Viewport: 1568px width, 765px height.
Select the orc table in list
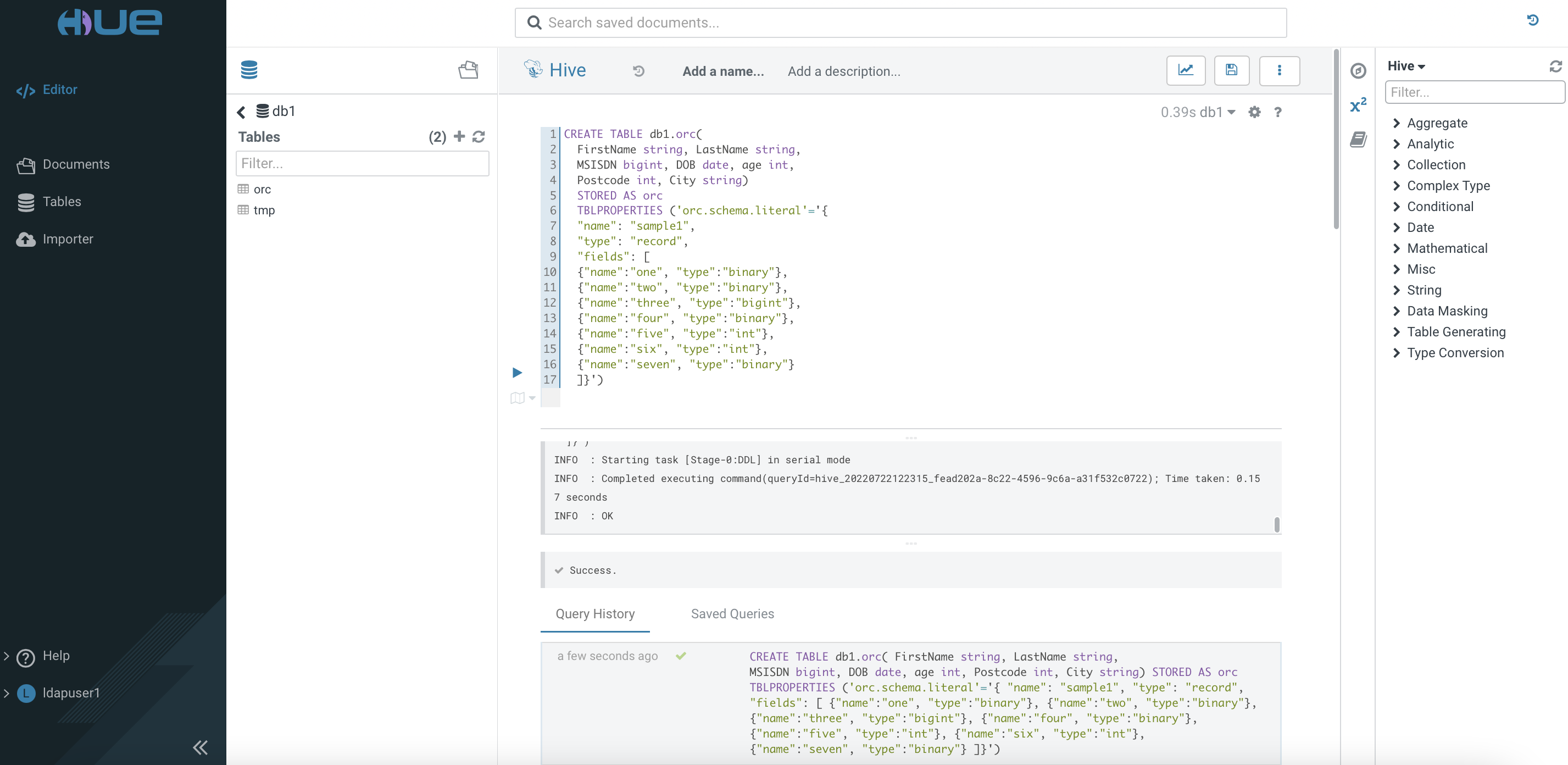pyautogui.click(x=262, y=190)
